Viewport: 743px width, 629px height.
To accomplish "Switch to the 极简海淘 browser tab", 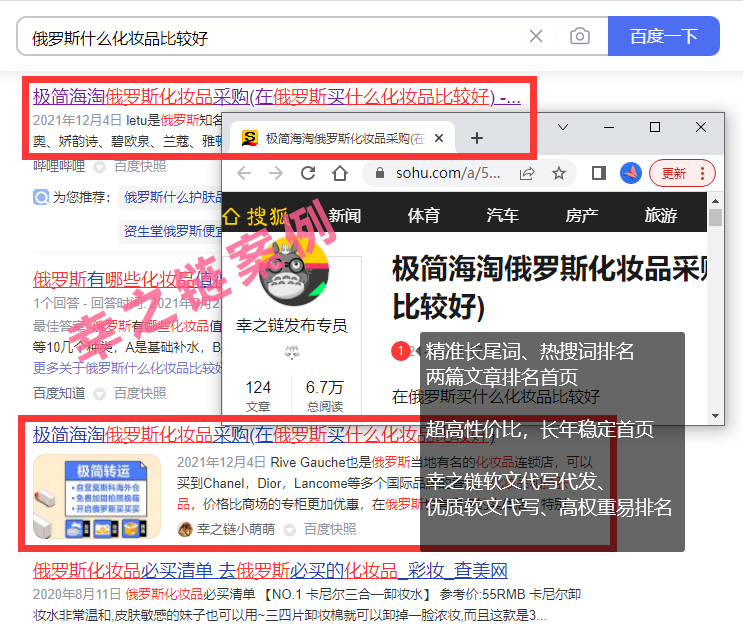I will click(342, 138).
